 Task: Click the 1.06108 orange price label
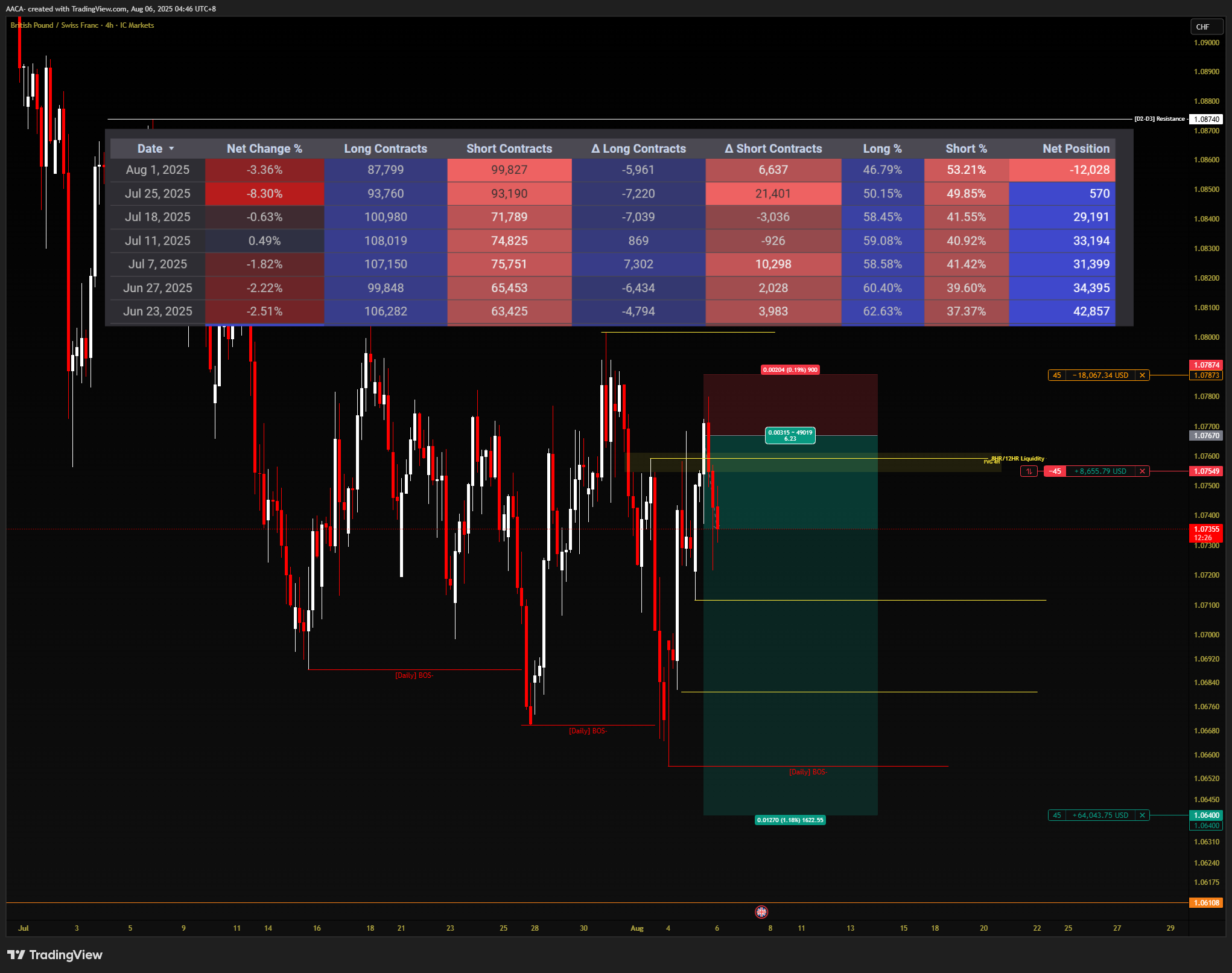[1206, 903]
